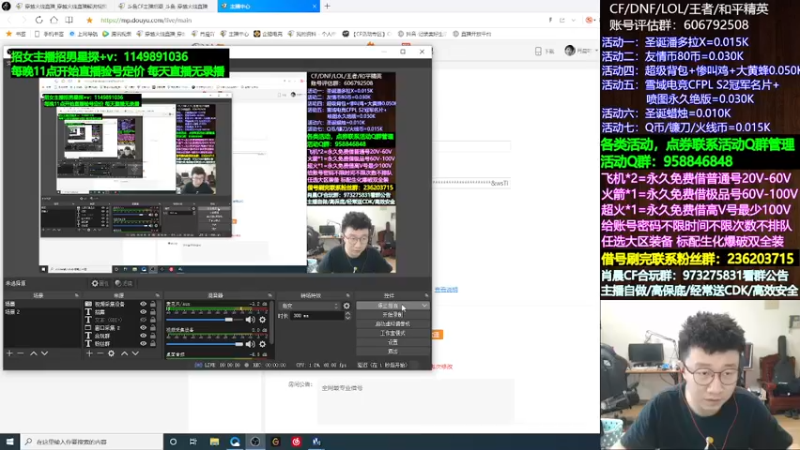The height and width of the screenshot is (450, 800).
Task: Open settings gear for the first mixer channel
Action: point(262,319)
